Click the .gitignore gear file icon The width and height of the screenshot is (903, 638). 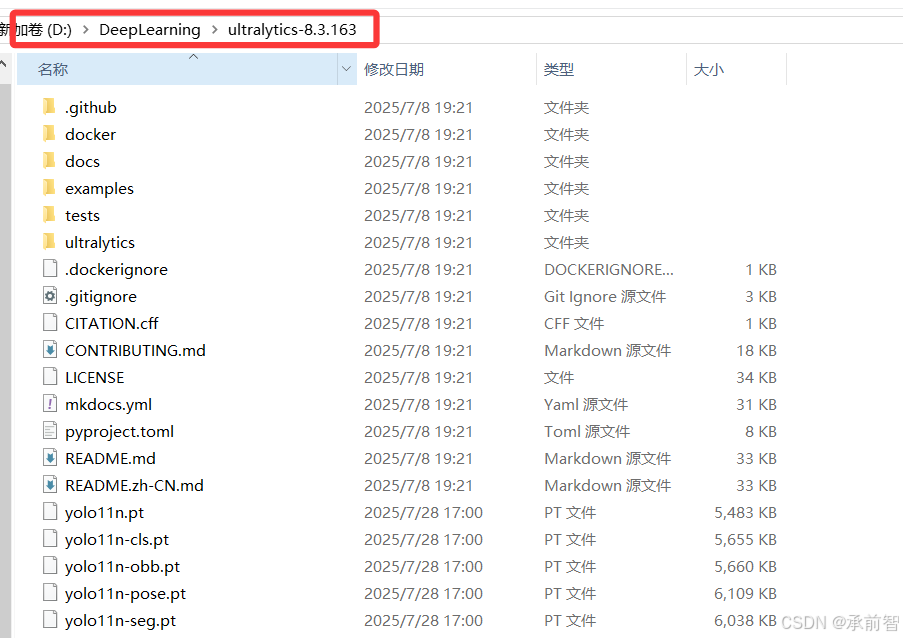(50, 296)
